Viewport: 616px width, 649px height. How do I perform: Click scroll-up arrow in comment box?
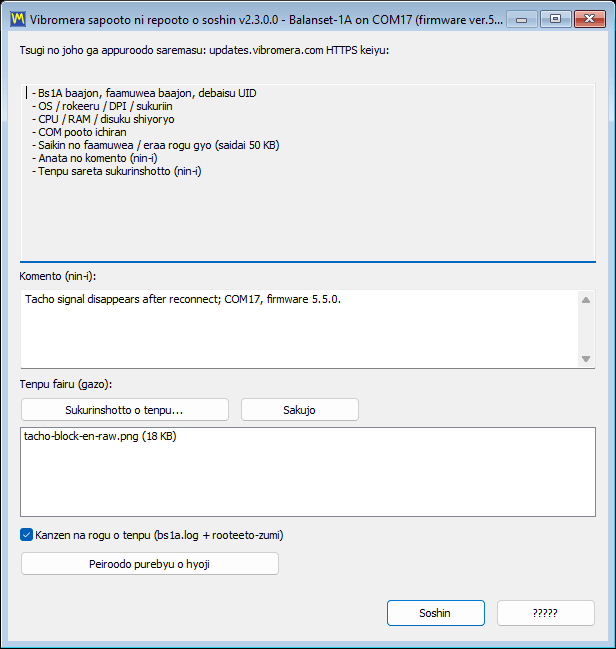point(586,300)
